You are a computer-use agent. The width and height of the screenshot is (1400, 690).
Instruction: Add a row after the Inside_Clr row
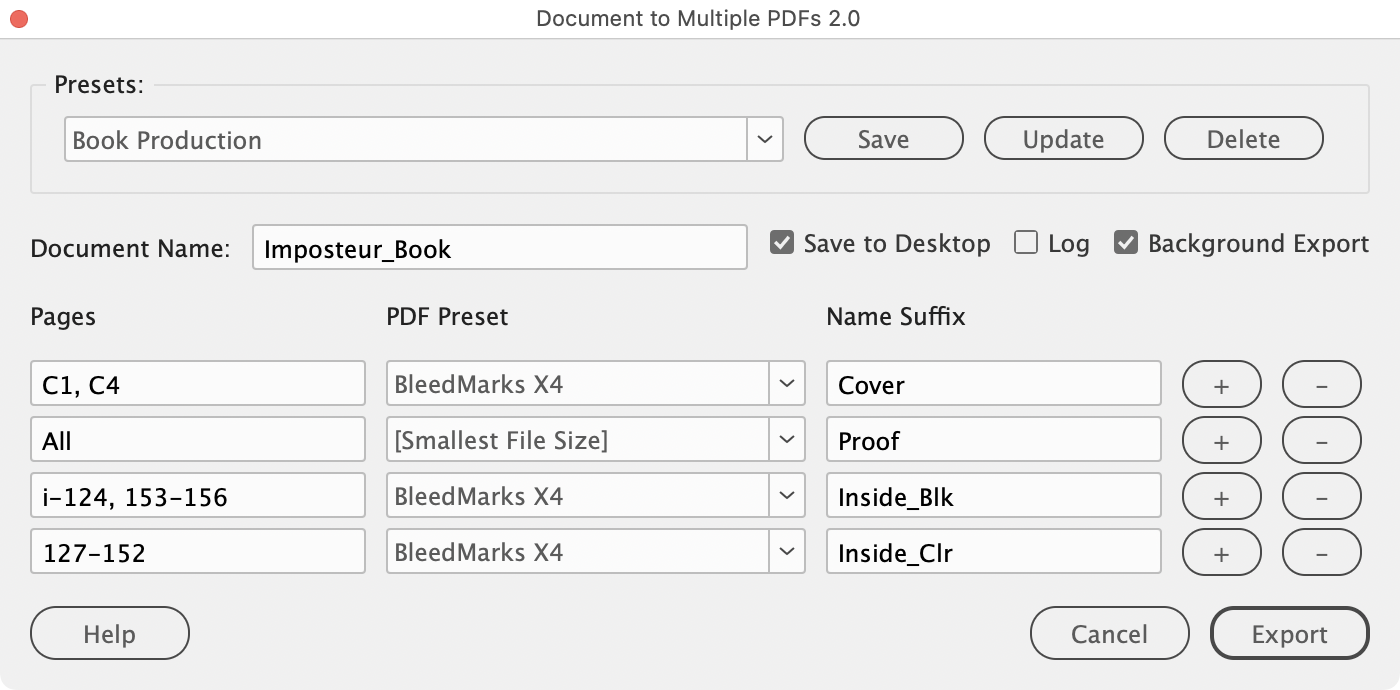(x=1221, y=552)
